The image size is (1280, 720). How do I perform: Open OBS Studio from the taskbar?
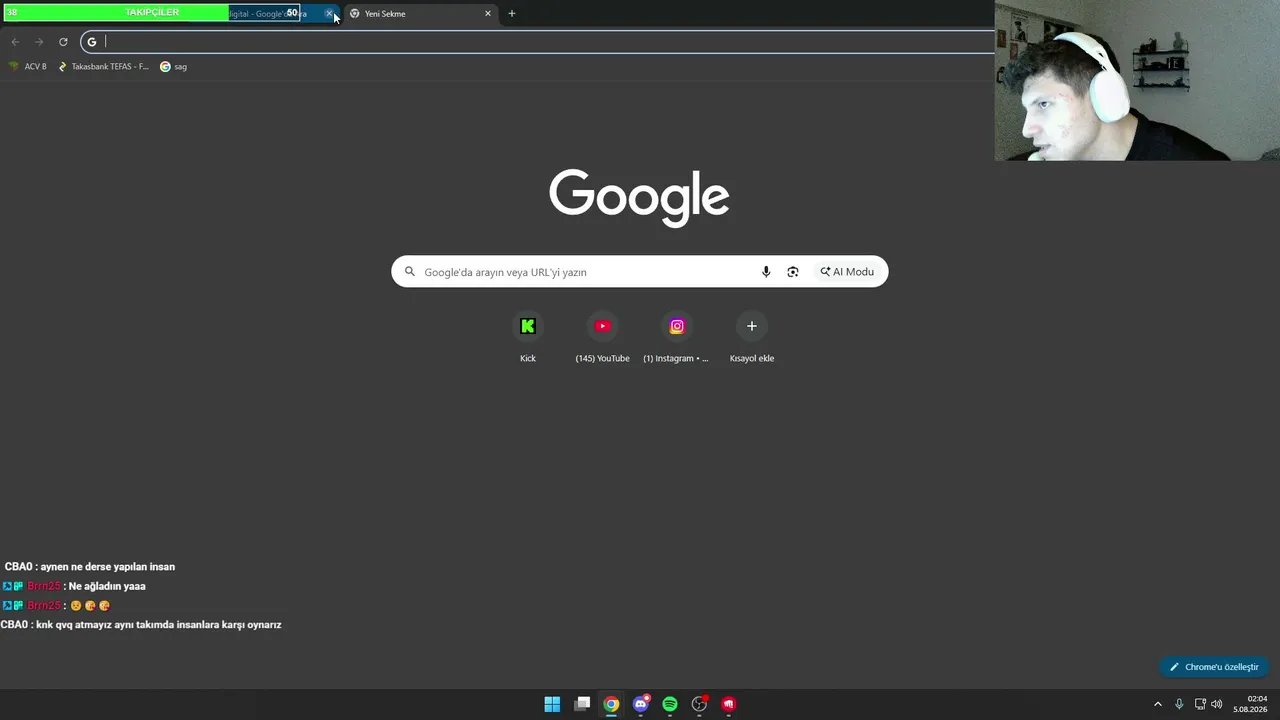pos(700,704)
